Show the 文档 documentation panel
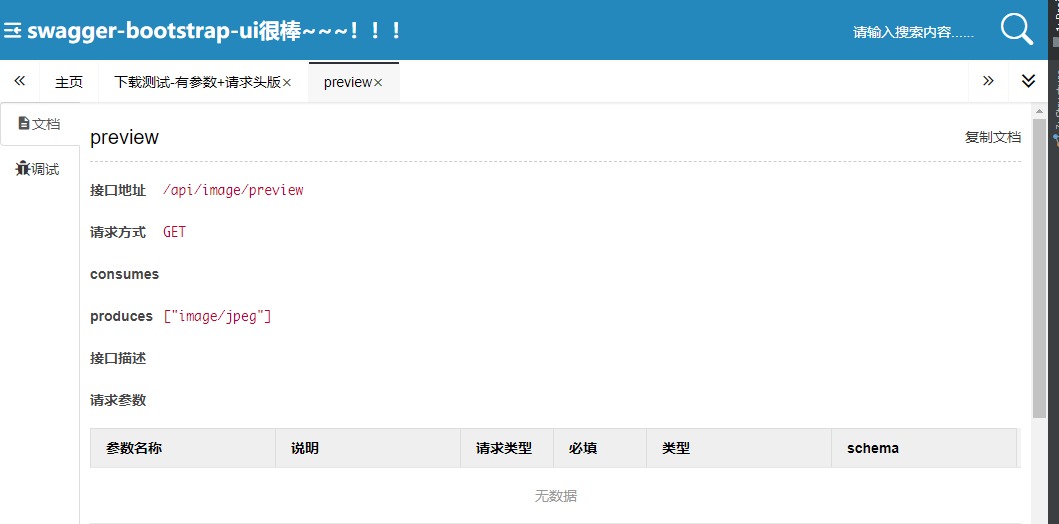Viewport: 1059px width, 524px height. [x=40, y=124]
